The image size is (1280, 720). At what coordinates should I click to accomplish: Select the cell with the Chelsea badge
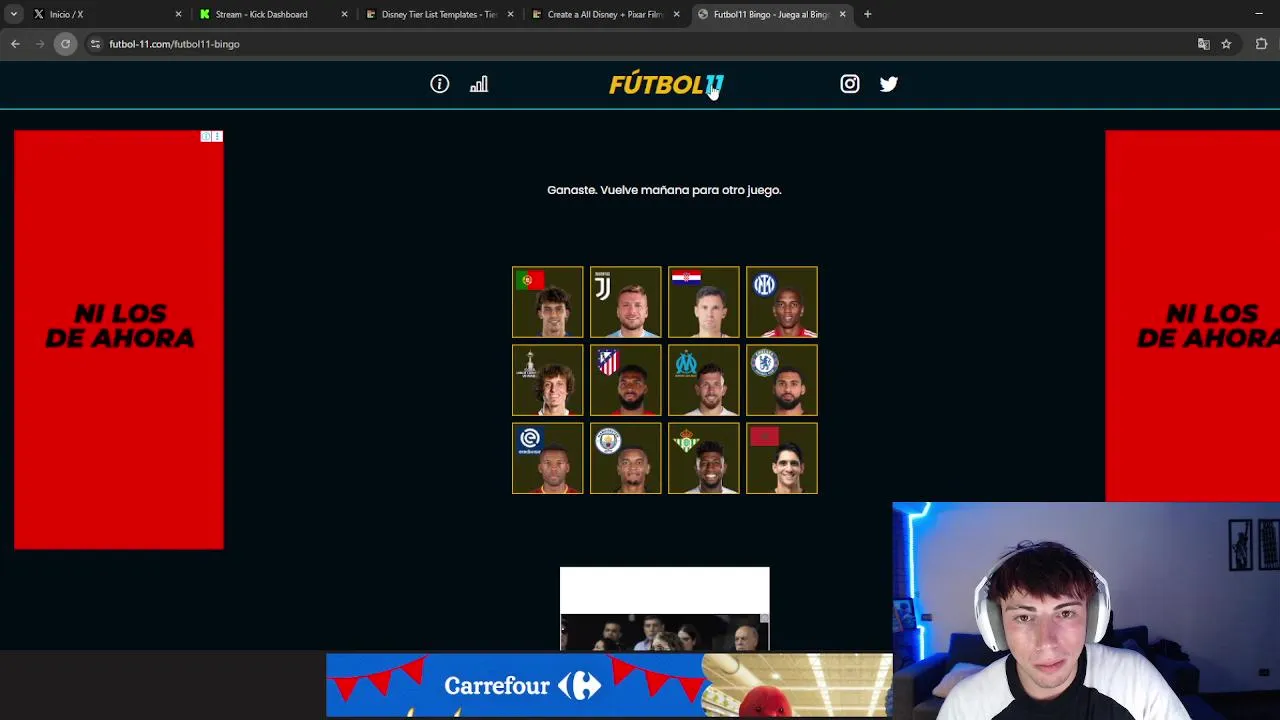(781, 380)
